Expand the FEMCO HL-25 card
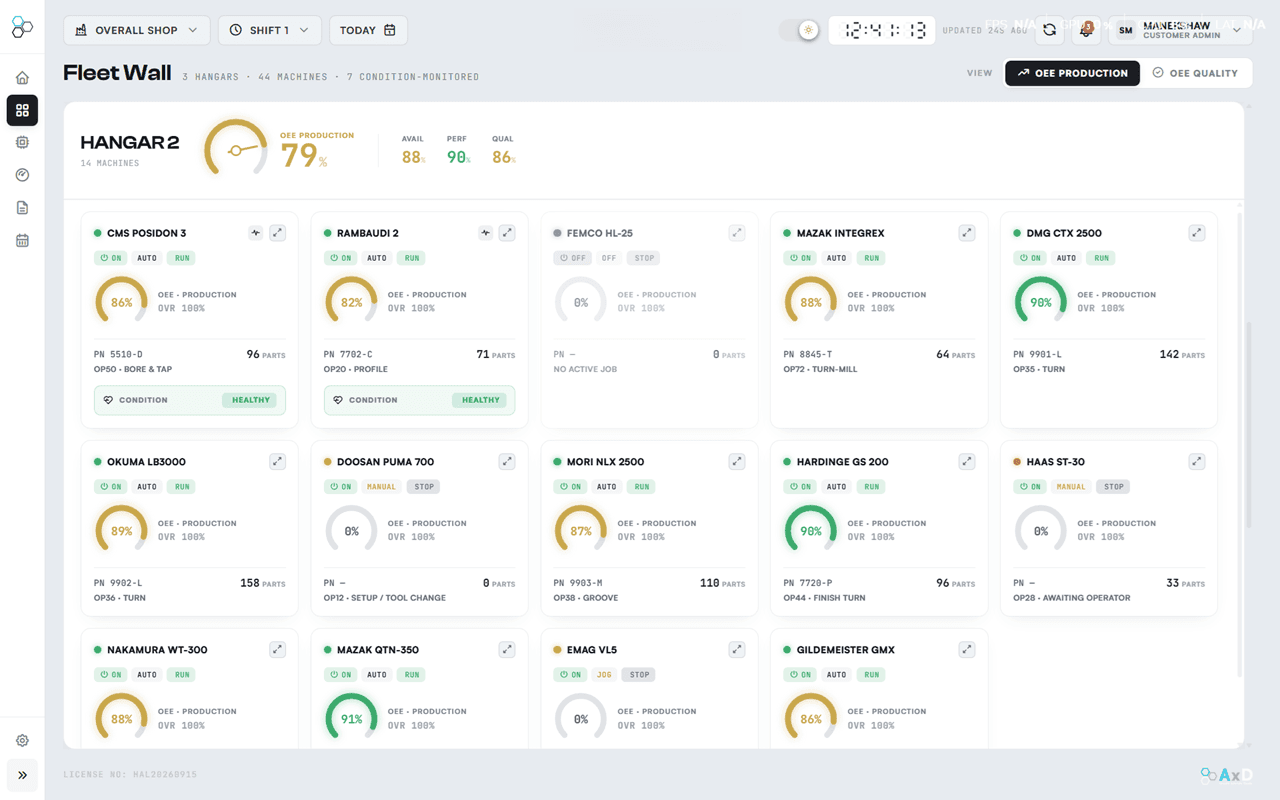 (x=737, y=233)
